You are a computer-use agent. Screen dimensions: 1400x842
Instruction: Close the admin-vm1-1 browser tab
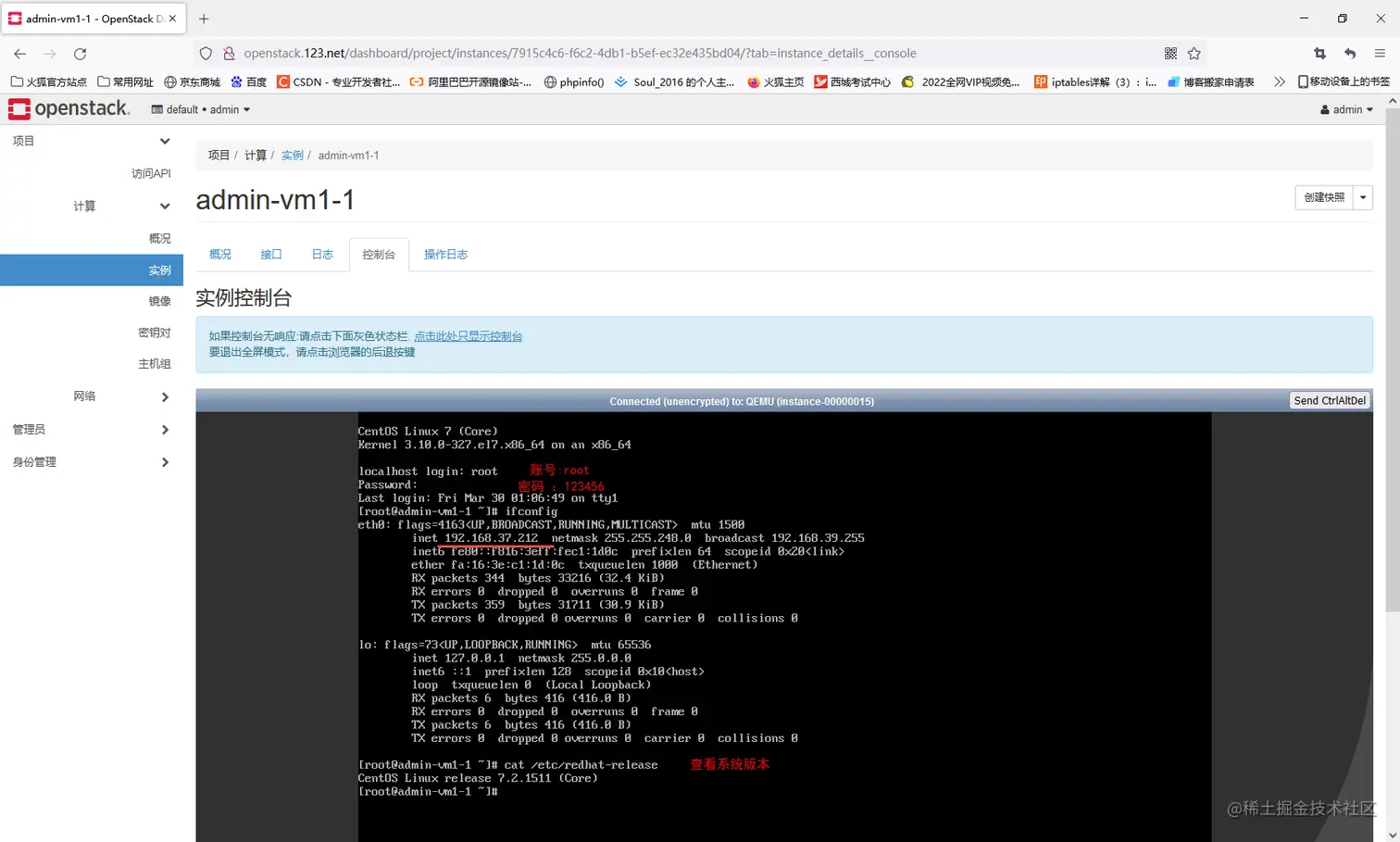[x=172, y=19]
